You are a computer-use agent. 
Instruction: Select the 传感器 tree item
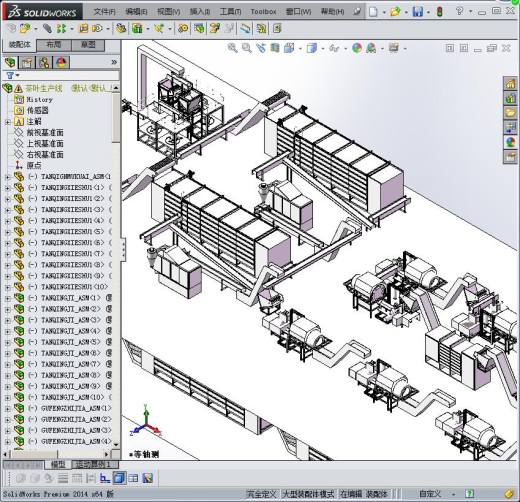[x=38, y=110]
